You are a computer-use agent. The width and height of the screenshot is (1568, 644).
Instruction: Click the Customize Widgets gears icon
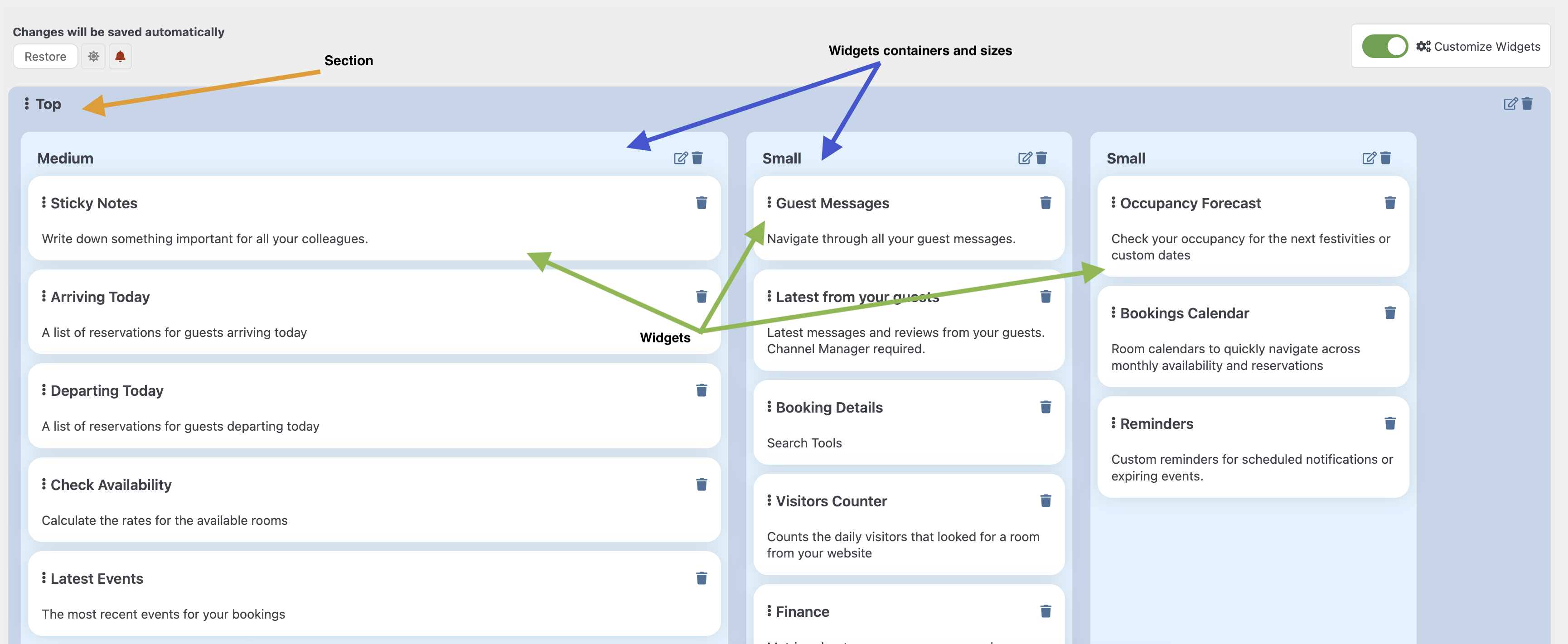[x=1423, y=46]
